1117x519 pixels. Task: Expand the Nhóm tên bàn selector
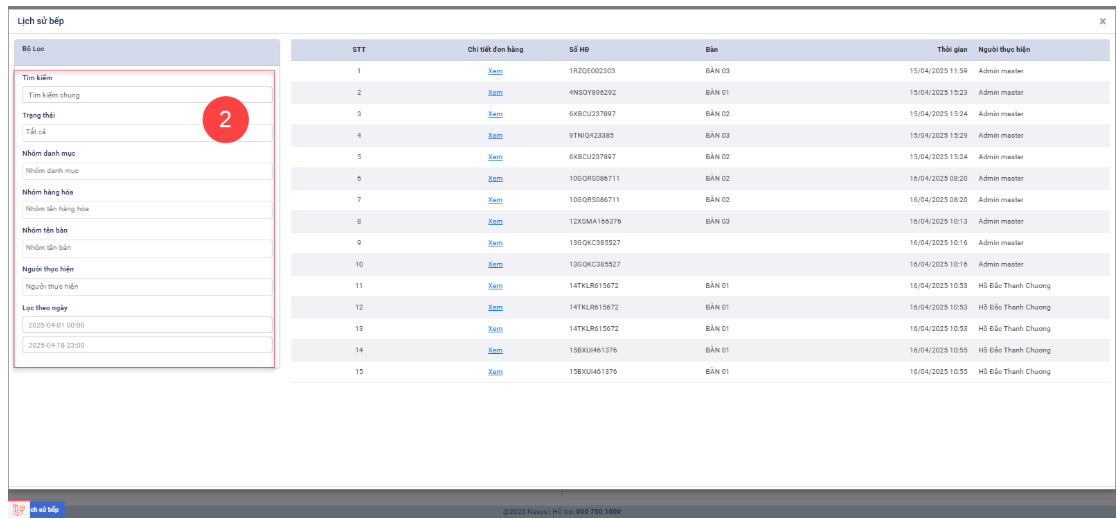point(147,247)
